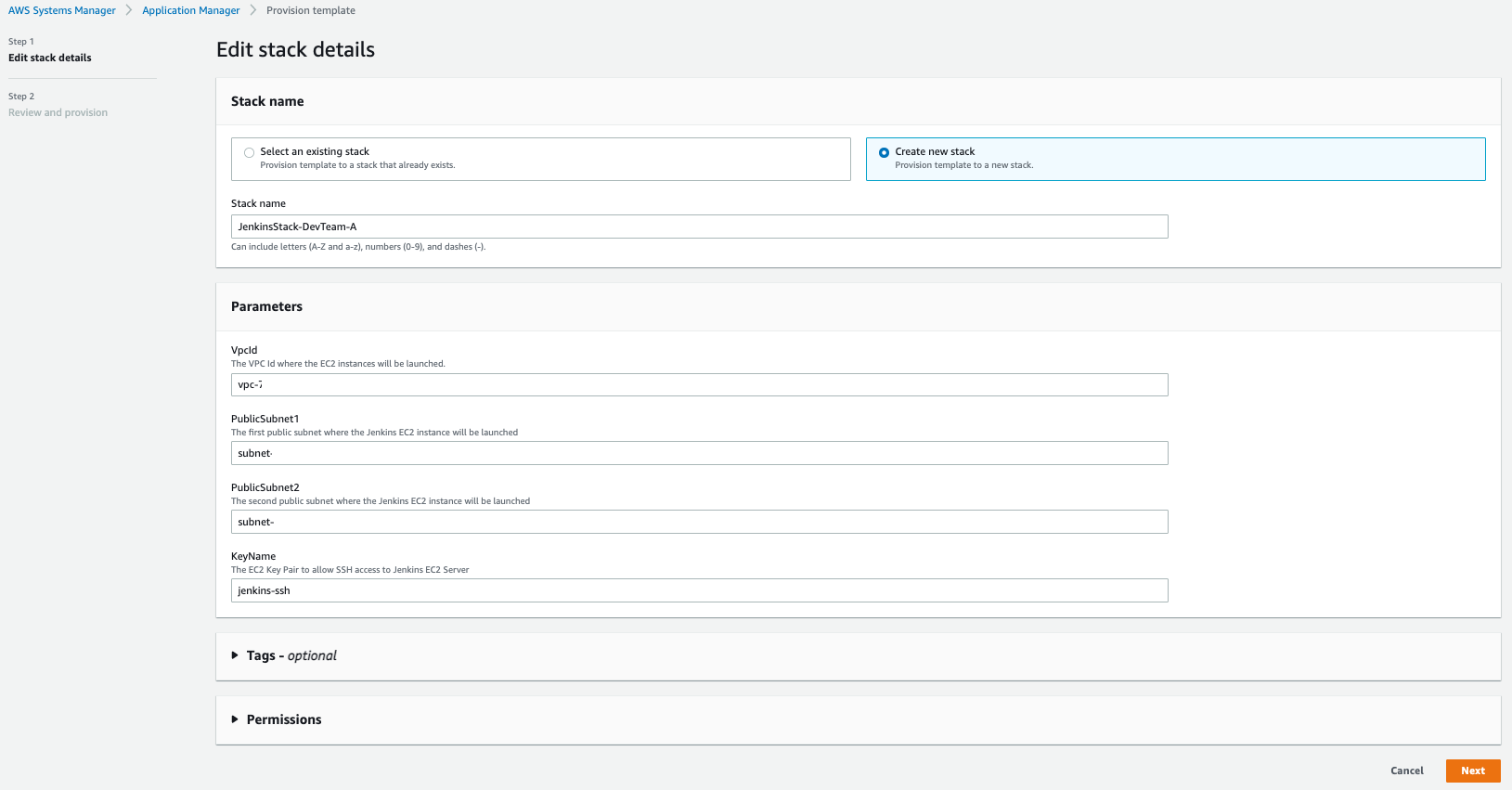
Task: Select Step 1 Edit stack details
Action: point(50,58)
